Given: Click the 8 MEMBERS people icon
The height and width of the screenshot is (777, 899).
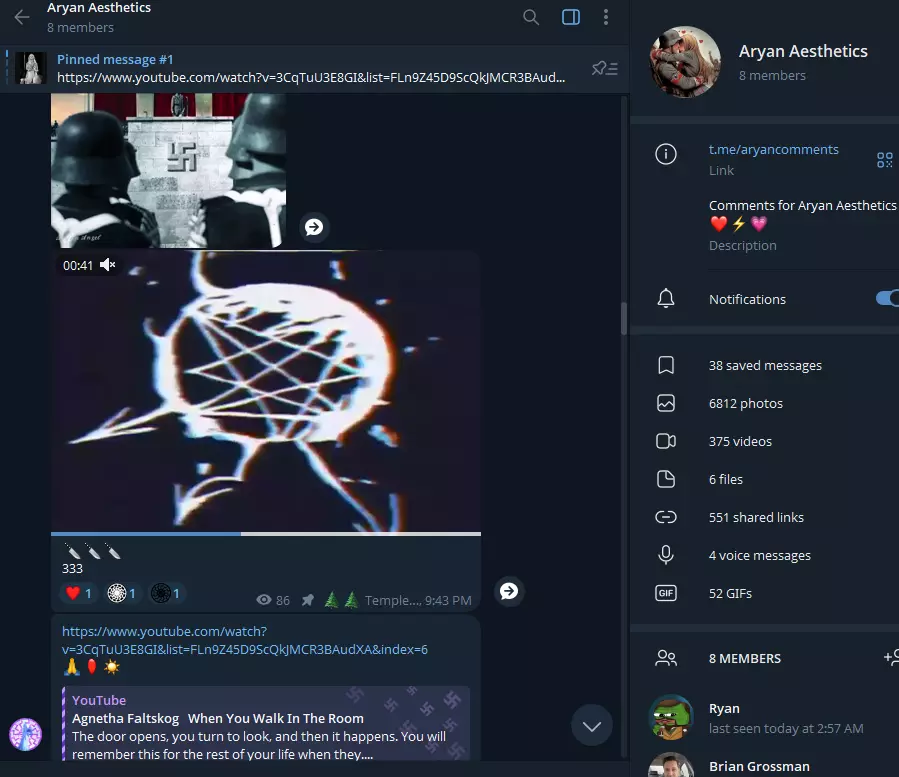Looking at the screenshot, I should pyautogui.click(x=666, y=658).
